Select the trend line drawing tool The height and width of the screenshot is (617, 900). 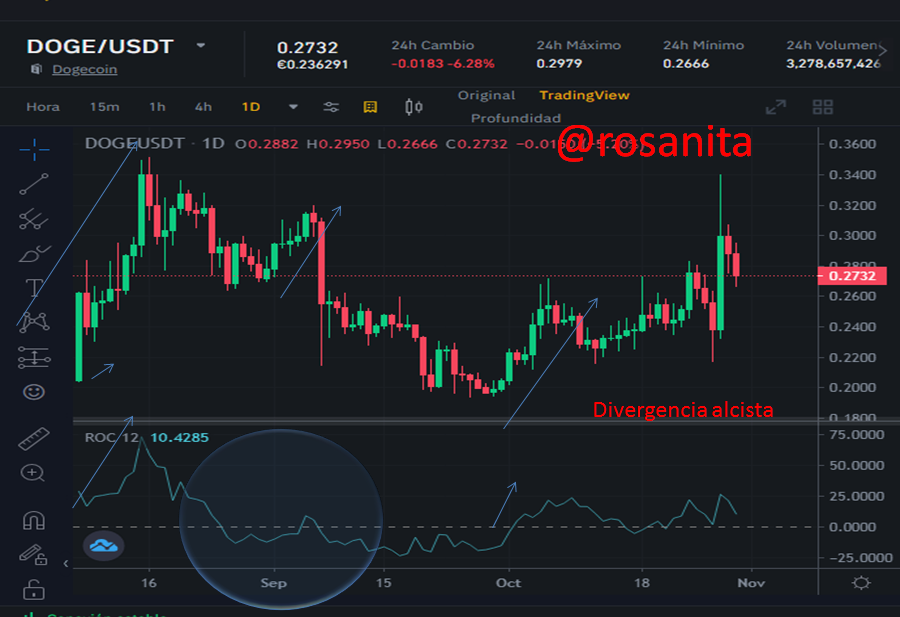tap(34, 184)
